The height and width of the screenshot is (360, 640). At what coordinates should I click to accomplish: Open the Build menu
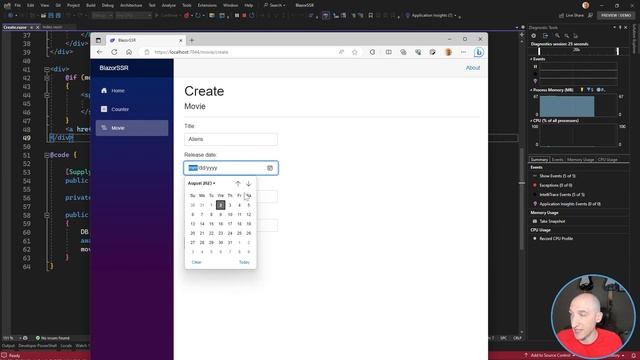point(91,5)
